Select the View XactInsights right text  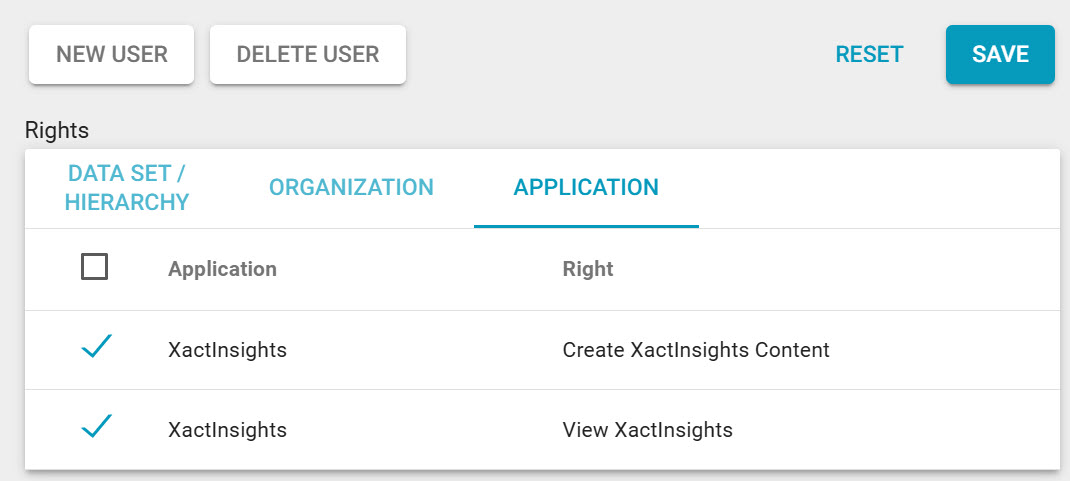647,430
